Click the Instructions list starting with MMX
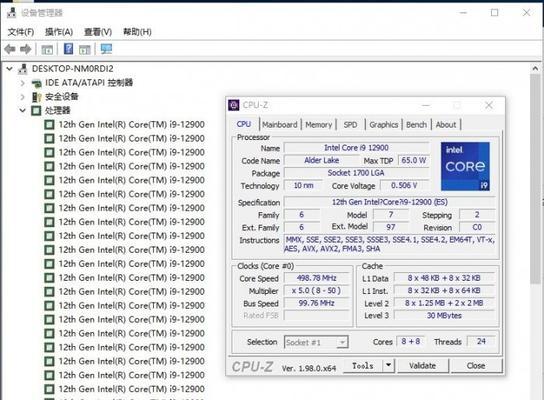 [x=390, y=244]
